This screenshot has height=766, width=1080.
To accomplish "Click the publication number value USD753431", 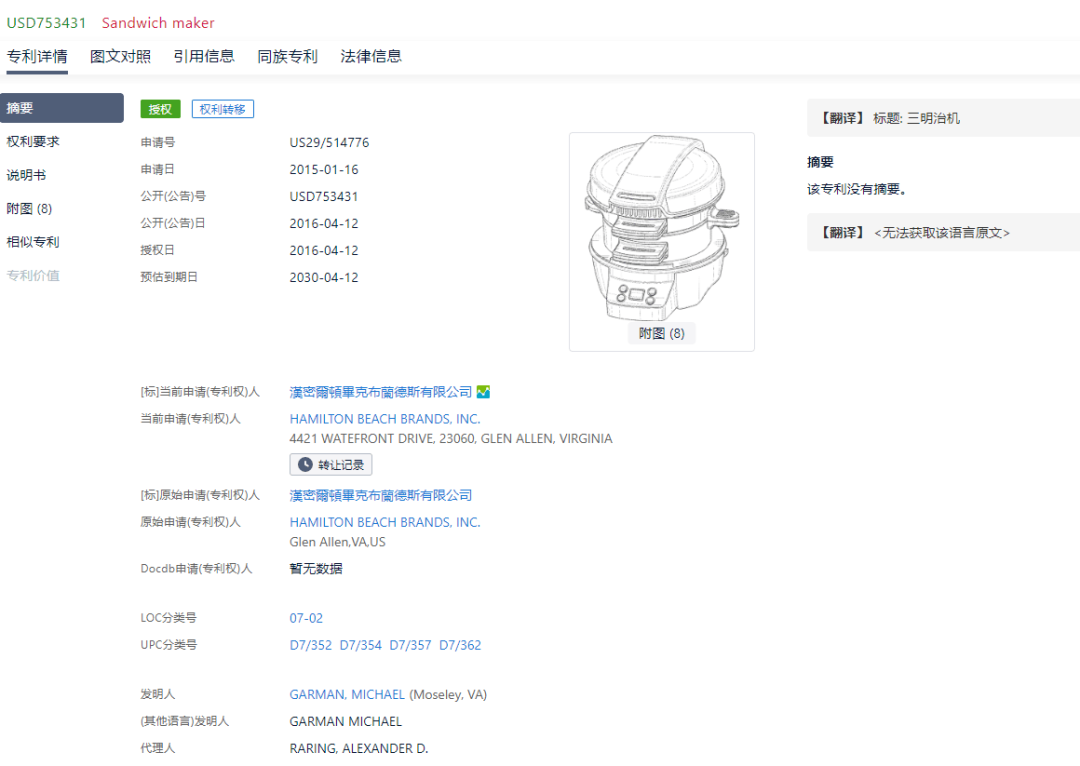I will [324, 196].
